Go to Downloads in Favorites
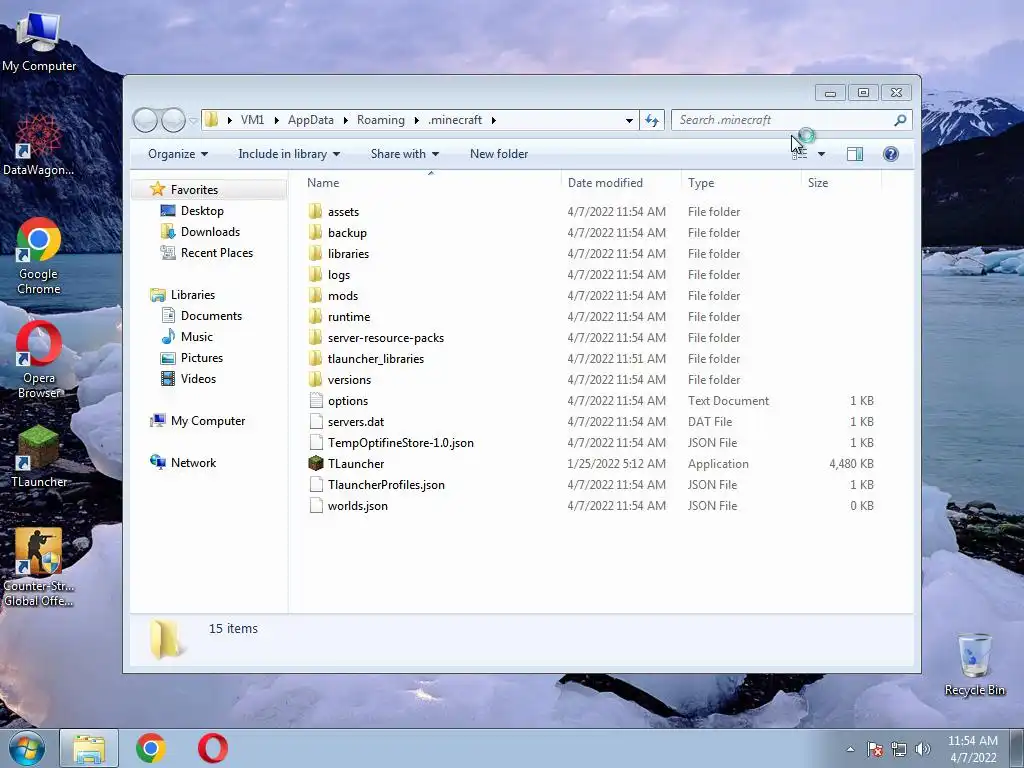 pyautogui.click(x=210, y=232)
